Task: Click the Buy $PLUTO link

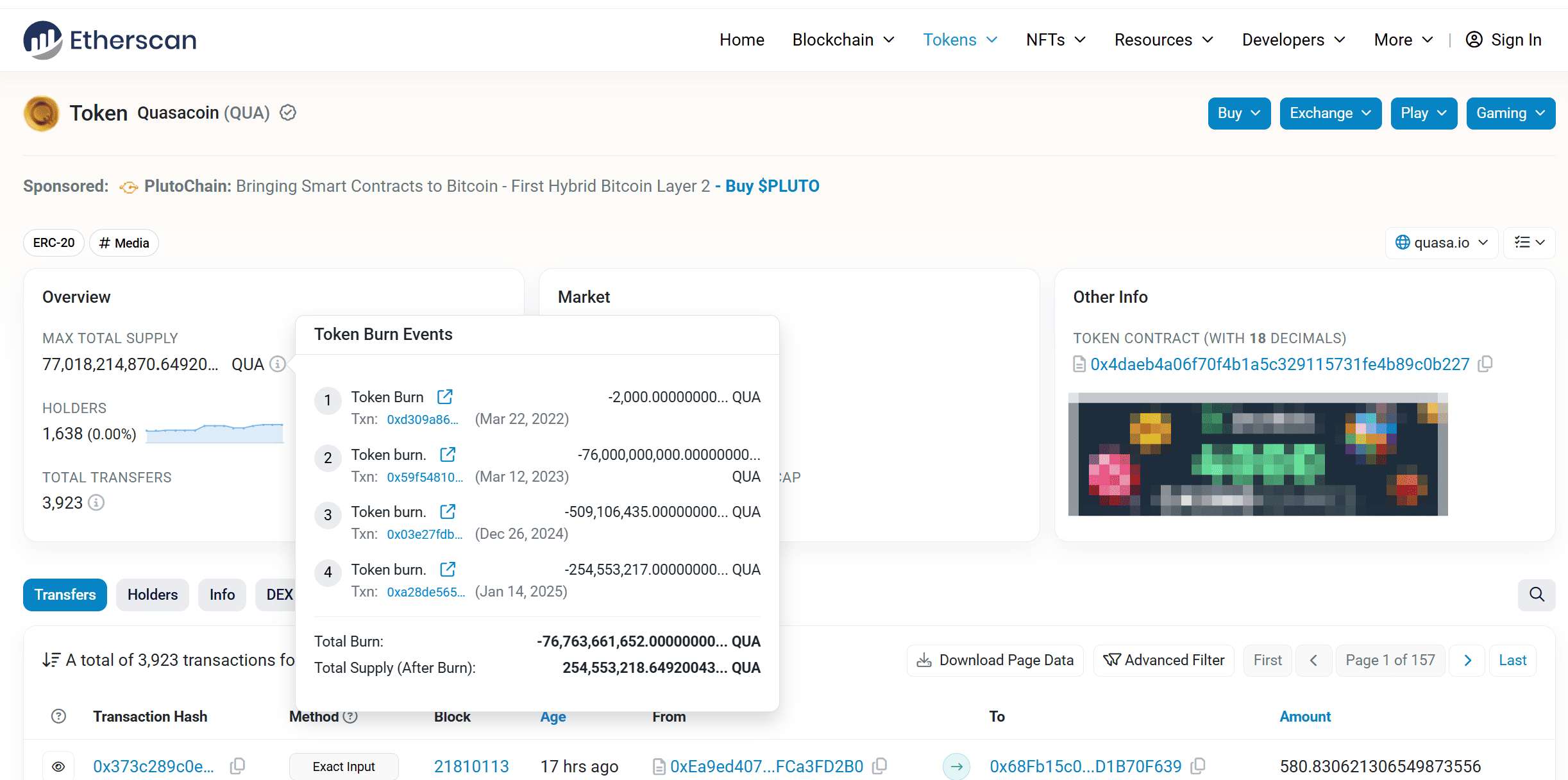Action: tap(771, 186)
